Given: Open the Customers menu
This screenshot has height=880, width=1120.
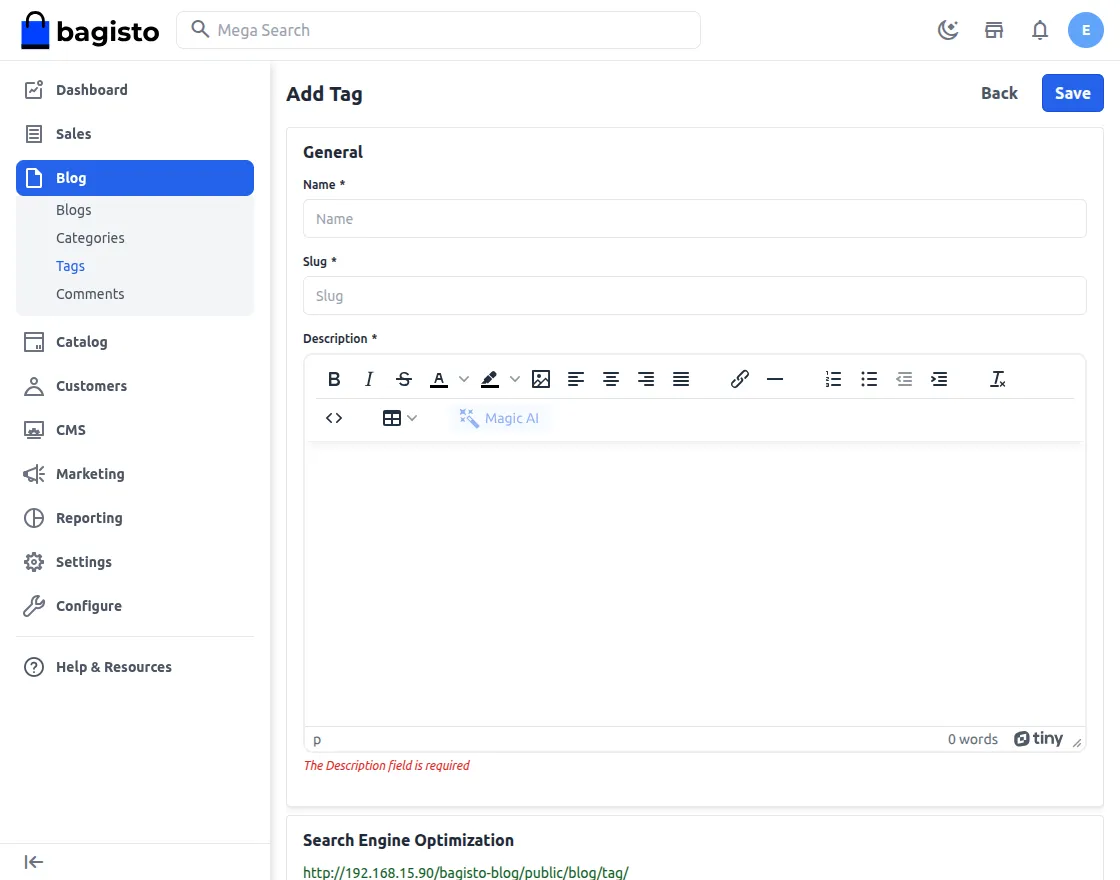Looking at the screenshot, I should [x=135, y=386].
